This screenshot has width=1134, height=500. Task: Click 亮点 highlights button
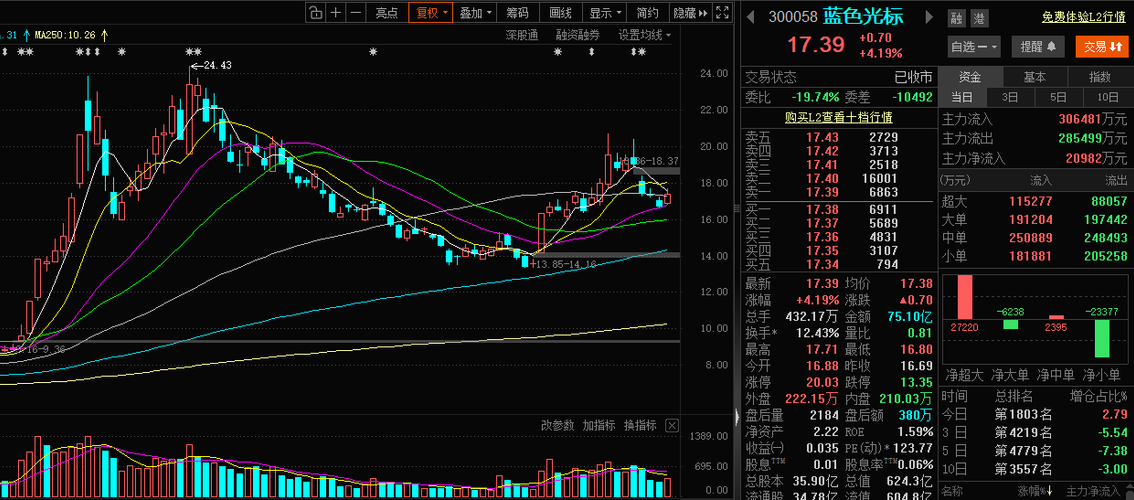pos(387,12)
